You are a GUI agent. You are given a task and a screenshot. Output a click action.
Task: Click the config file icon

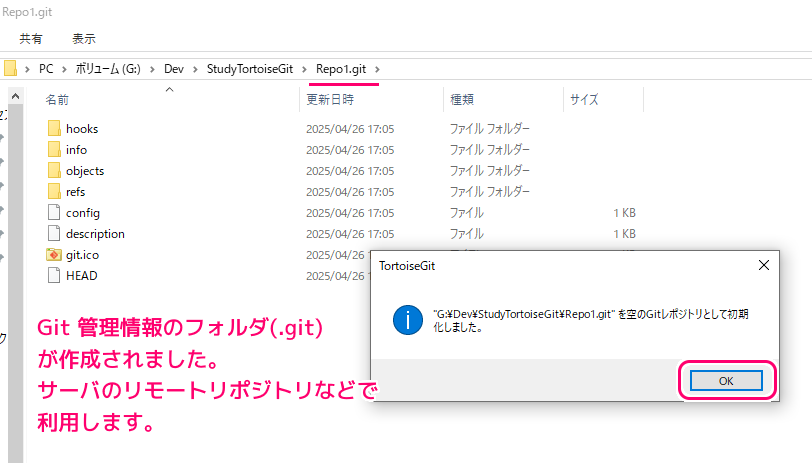point(54,212)
